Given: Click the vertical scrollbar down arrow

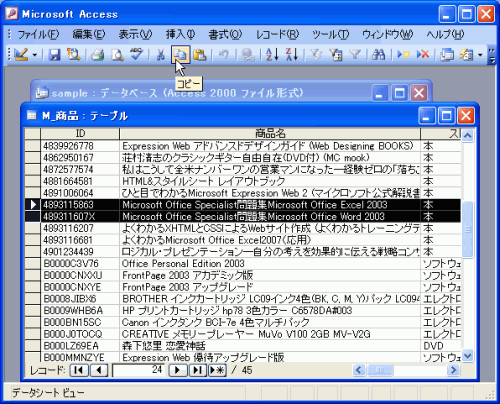Looking at the screenshot, I should click(x=468, y=355).
